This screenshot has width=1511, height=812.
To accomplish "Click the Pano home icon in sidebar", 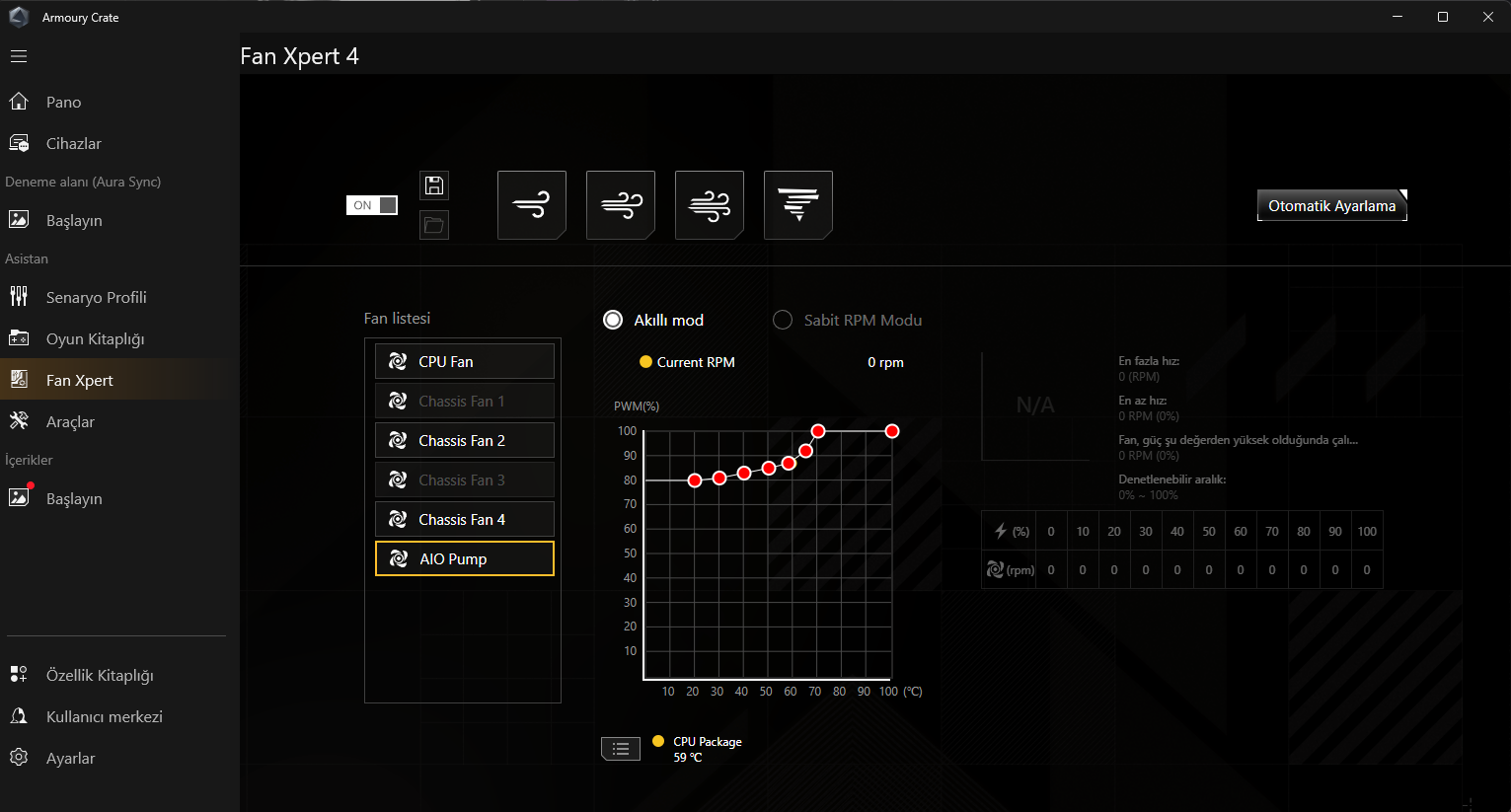I will (19, 102).
